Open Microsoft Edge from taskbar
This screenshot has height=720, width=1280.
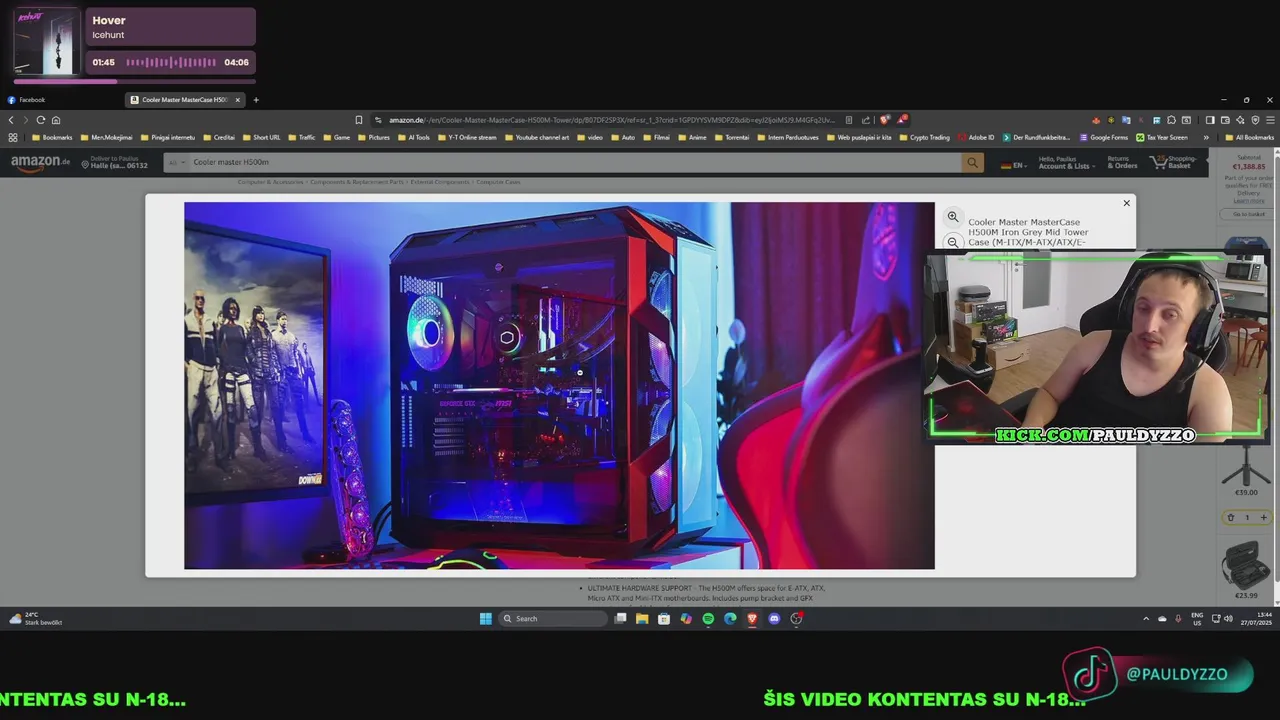730,619
